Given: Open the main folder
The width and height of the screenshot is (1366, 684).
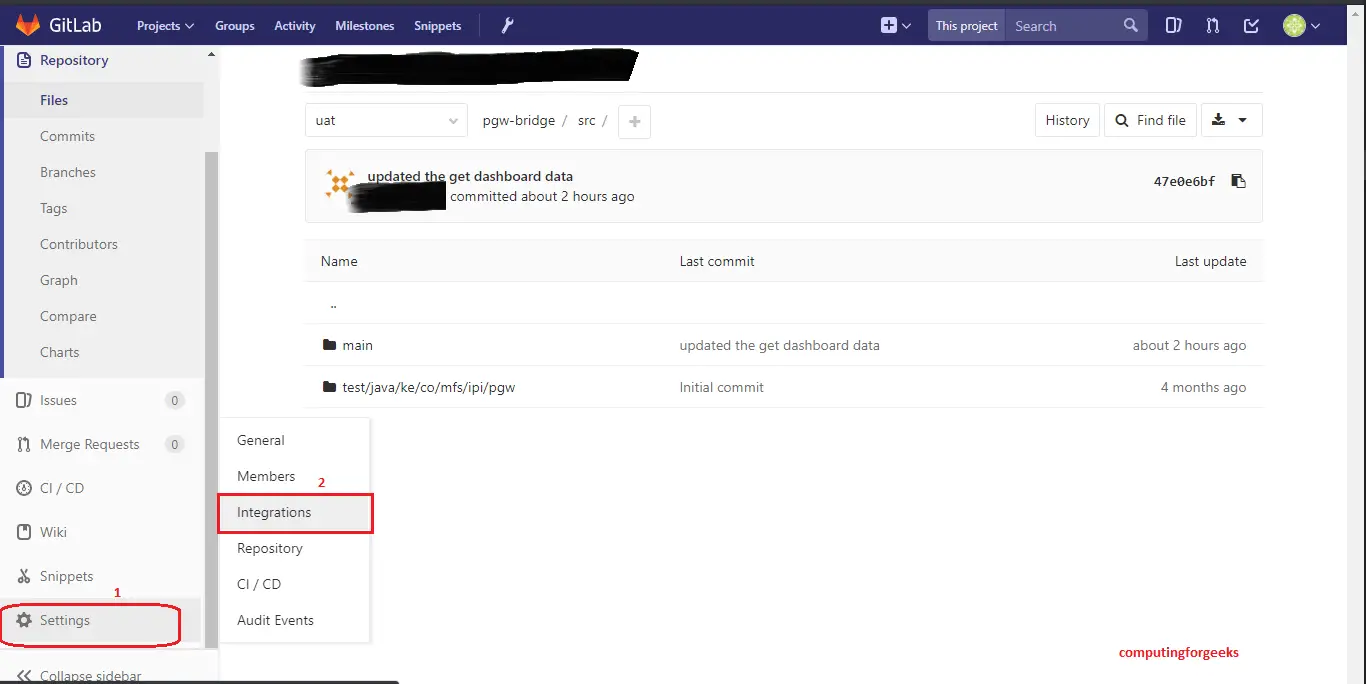Looking at the screenshot, I should pyautogui.click(x=357, y=345).
